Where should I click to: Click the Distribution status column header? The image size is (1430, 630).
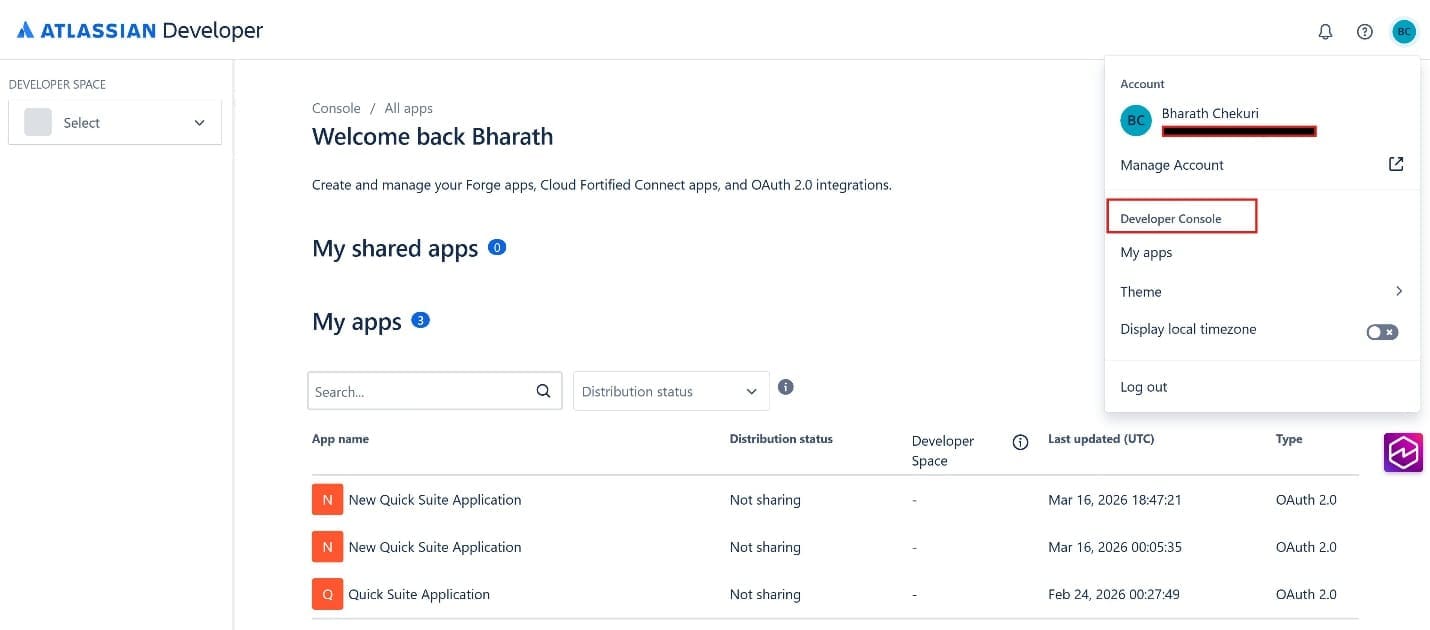tap(781, 439)
